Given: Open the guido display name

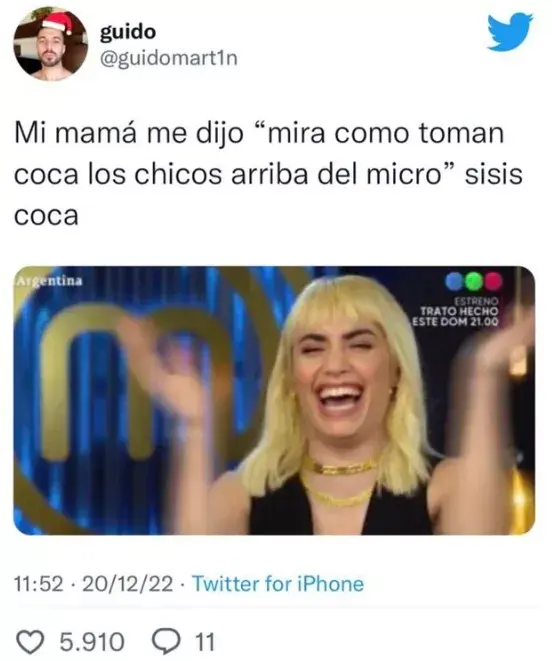Looking at the screenshot, I should (128, 31).
